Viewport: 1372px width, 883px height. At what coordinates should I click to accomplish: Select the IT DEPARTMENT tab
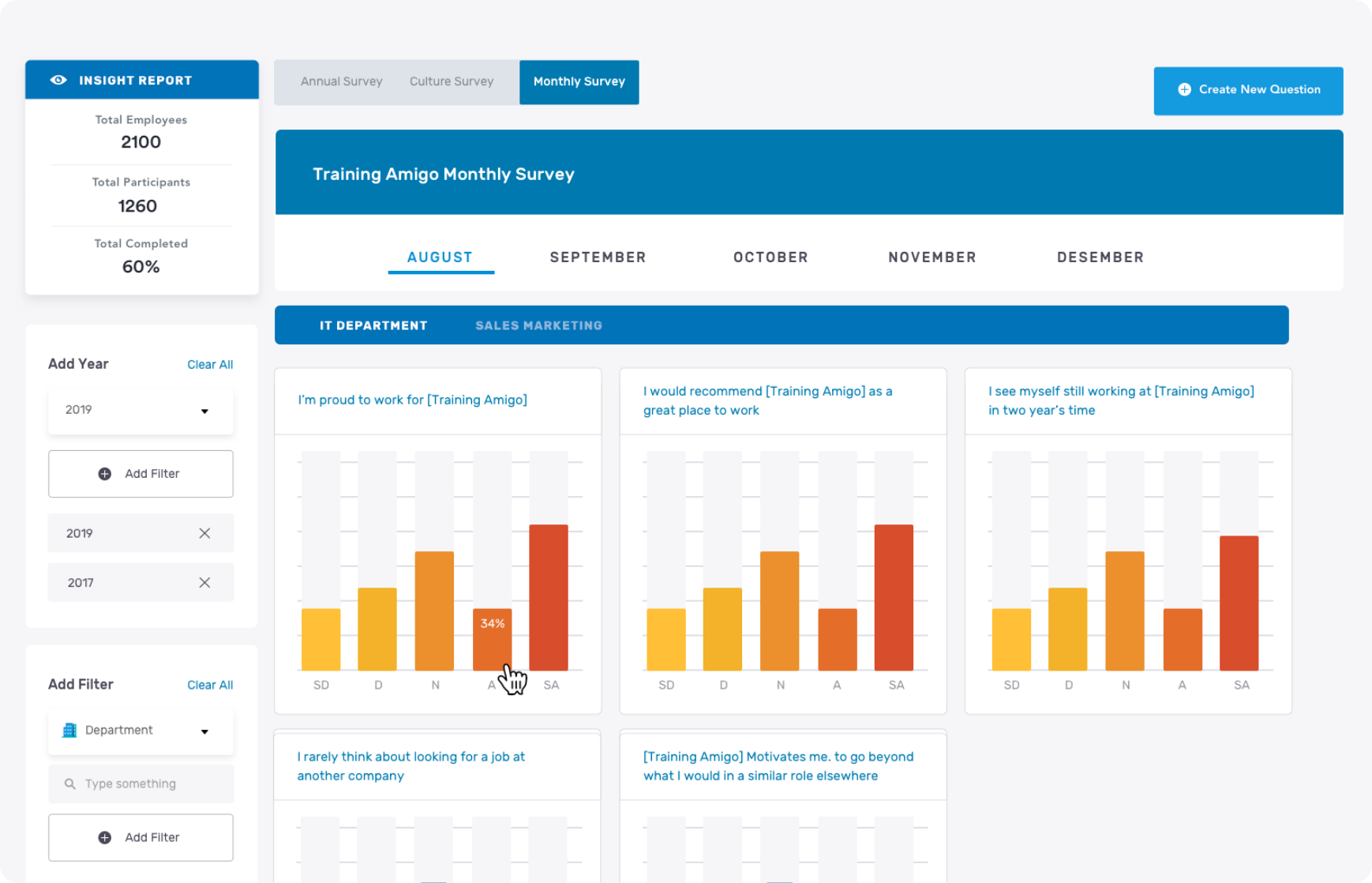click(x=373, y=325)
